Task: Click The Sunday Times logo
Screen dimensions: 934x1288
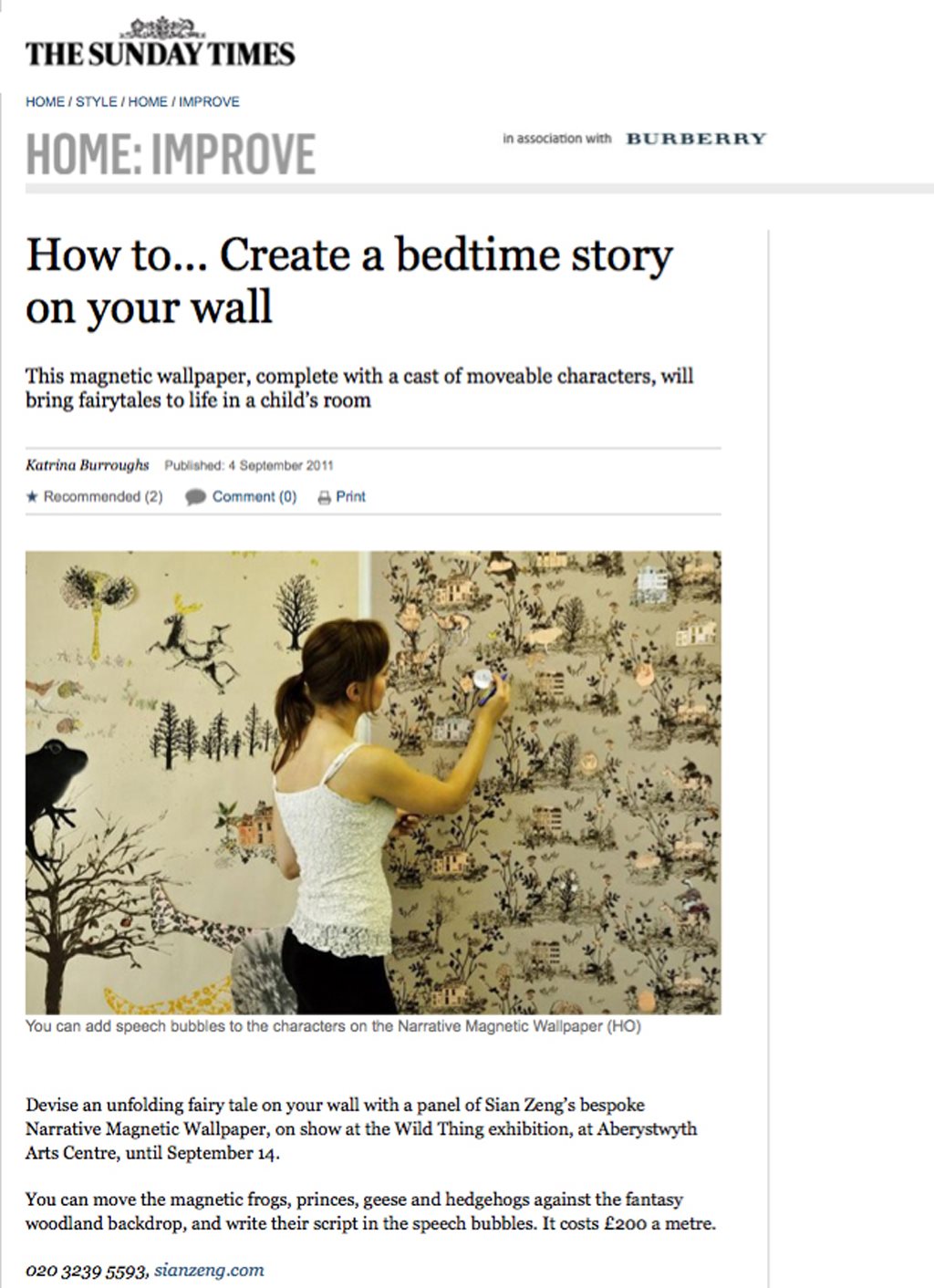Action: click(161, 44)
